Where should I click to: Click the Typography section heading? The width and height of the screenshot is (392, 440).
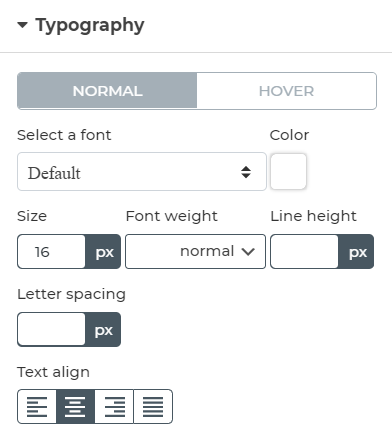[90, 25]
